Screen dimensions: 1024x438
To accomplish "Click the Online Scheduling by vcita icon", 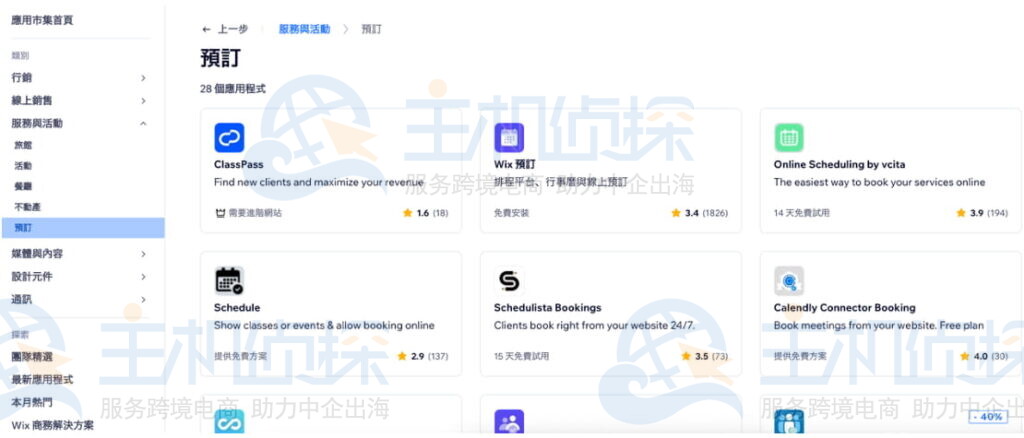I will pyautogui.click(x=789, y=138).
